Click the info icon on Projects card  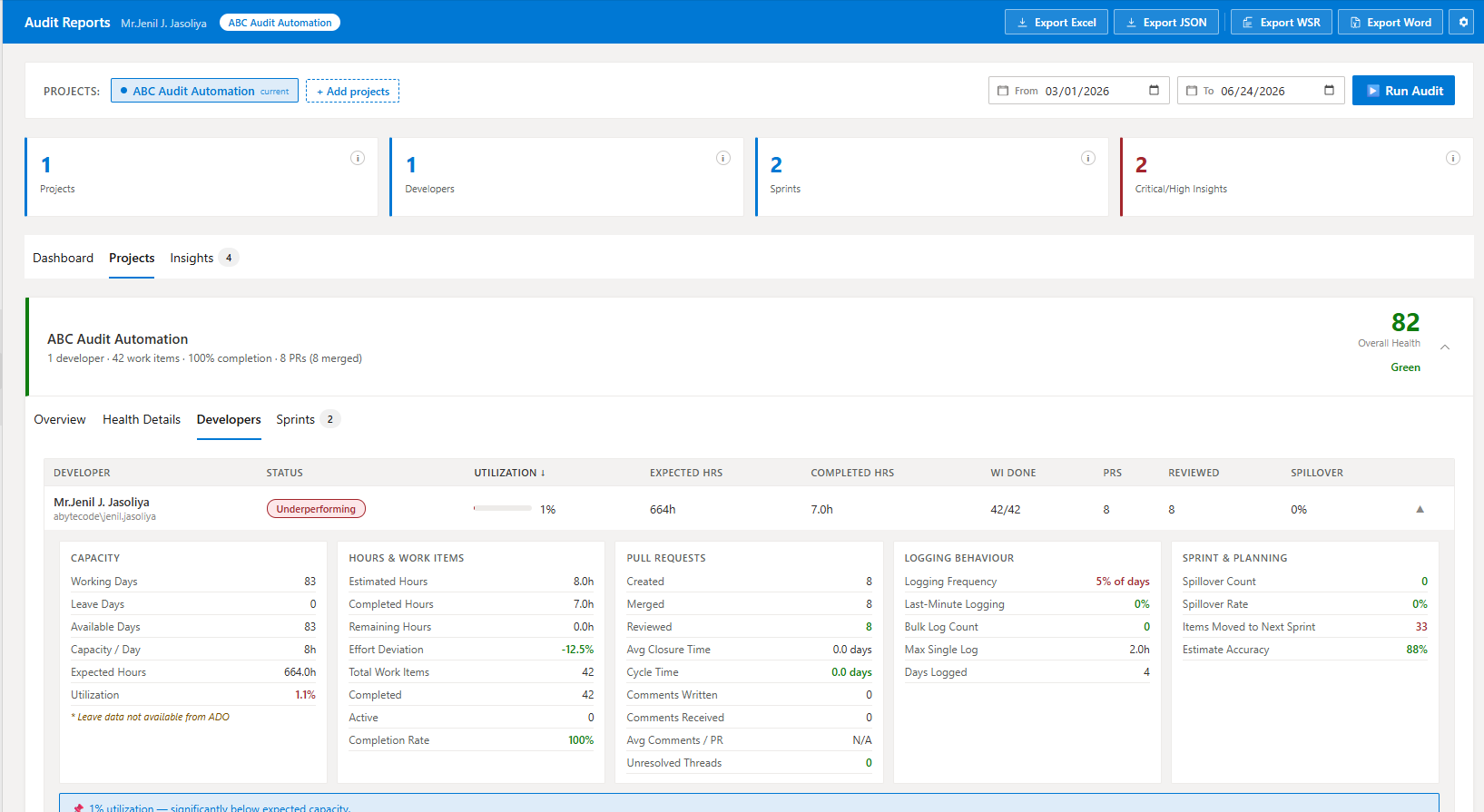[x=358, y=158]
